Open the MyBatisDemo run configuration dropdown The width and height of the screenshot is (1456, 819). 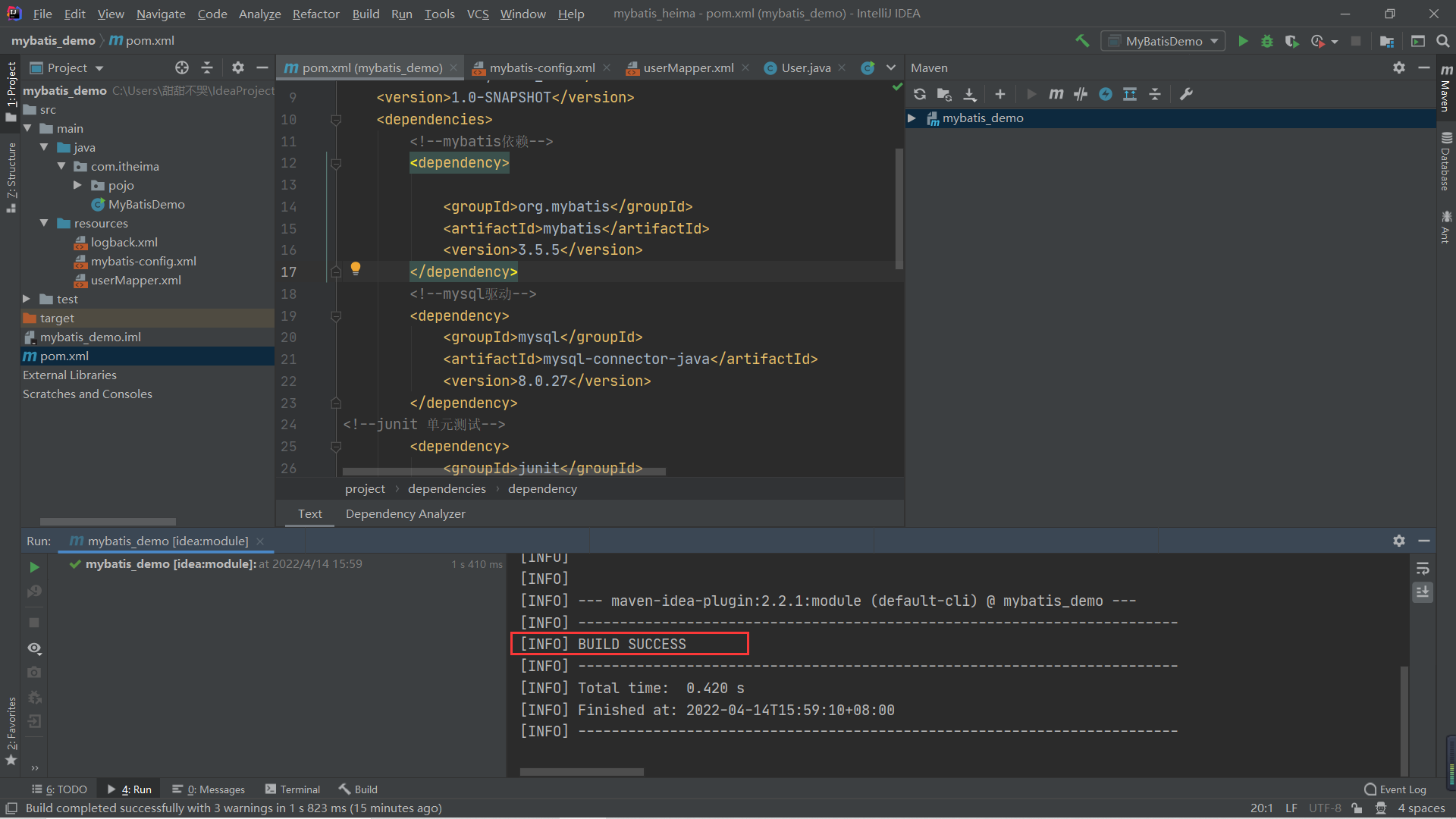click(1215, 40)
